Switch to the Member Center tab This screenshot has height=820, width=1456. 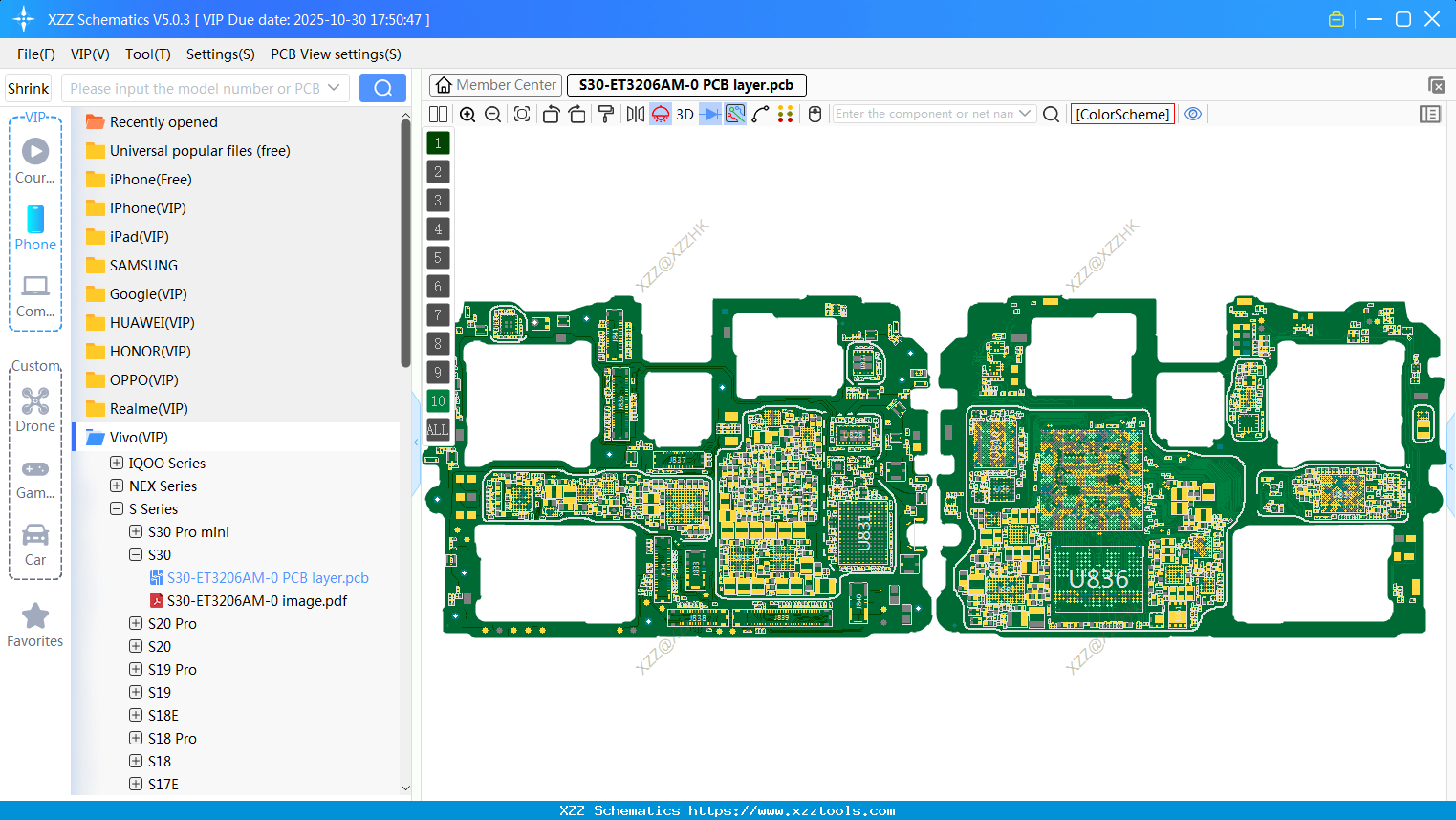496,85
